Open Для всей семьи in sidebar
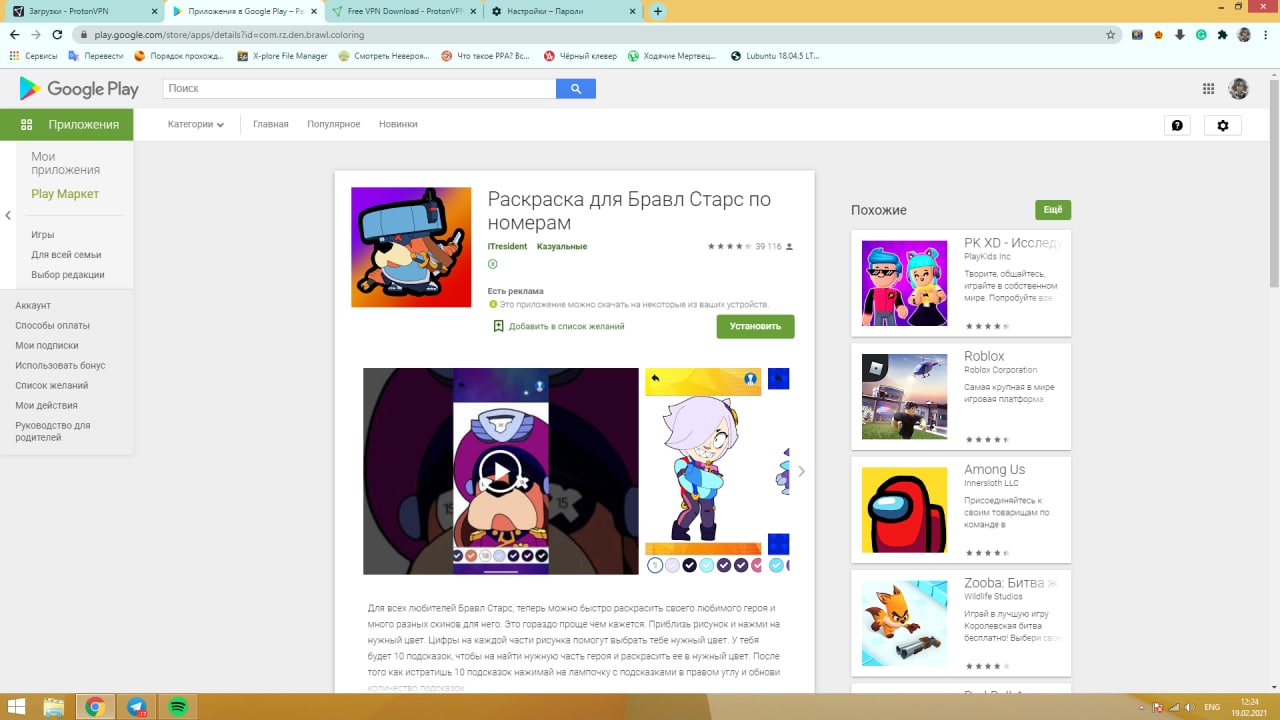This screenshot has width=1280, height=720. 66,255
